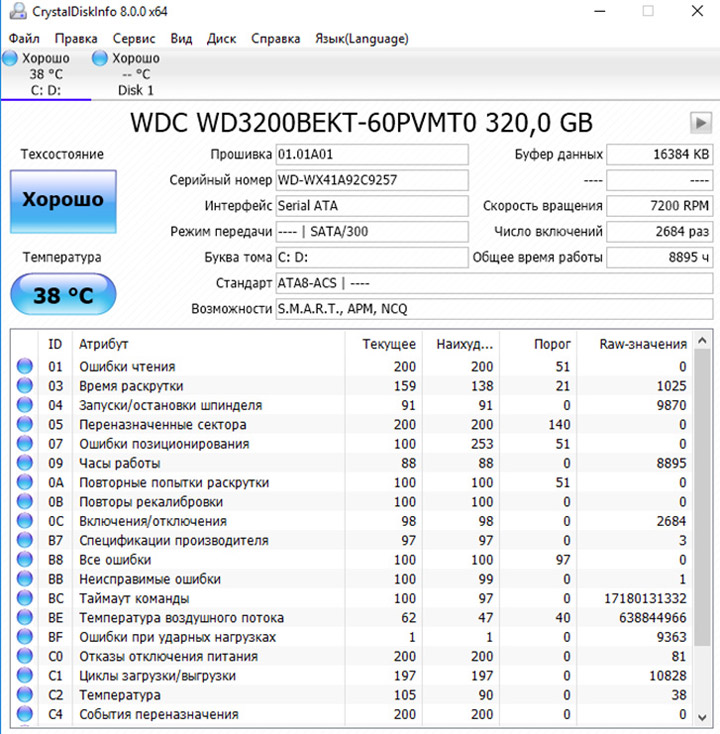
Task: Click the serial number field WD-WX41A92C9257
Action: [372, 180]
